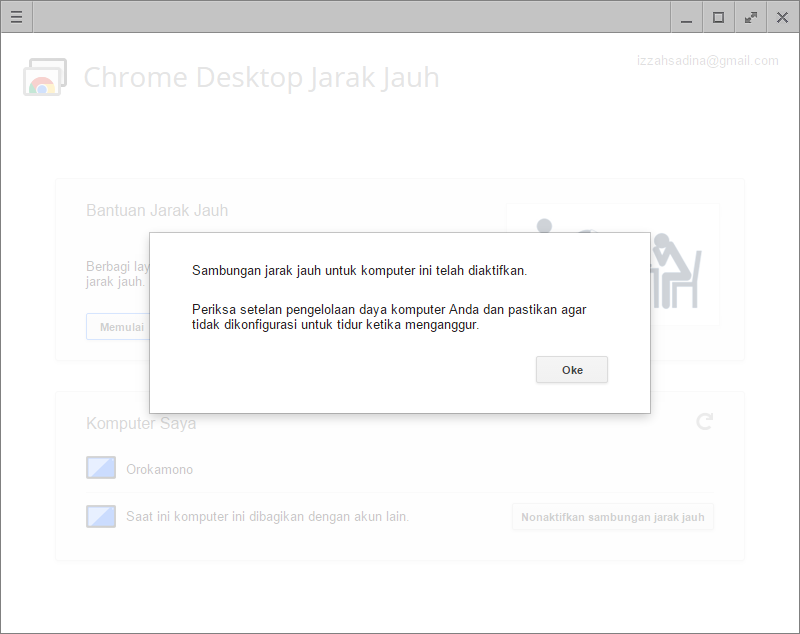Refresh the Komputer Saya list icon
The image size is (800, 634).
tap(705, 421)
